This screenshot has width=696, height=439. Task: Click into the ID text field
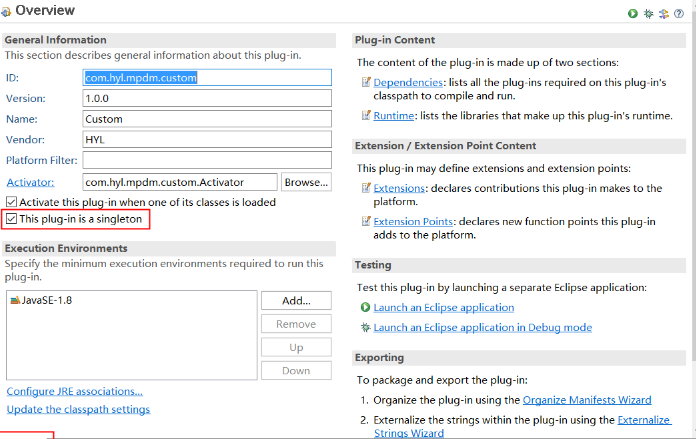point(206,77)
